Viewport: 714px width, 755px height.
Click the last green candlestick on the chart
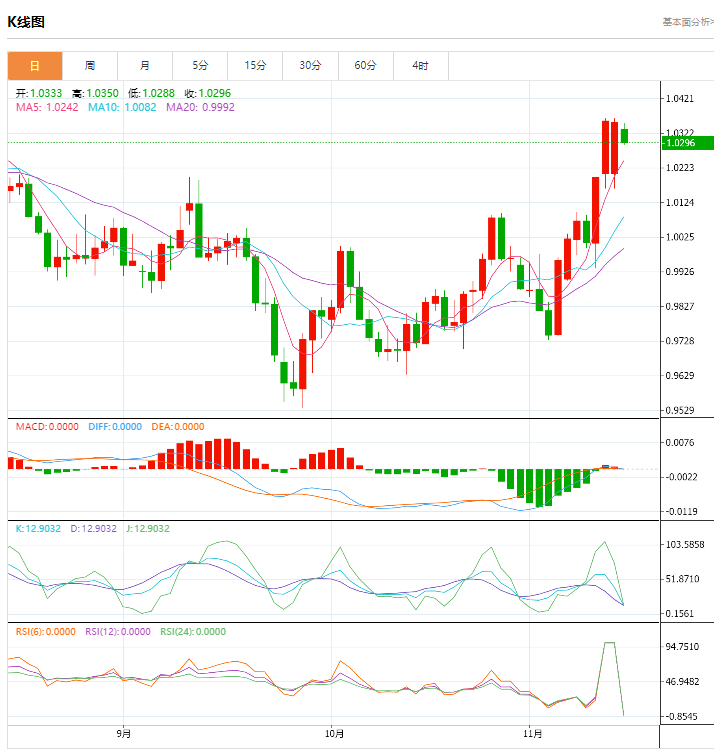click(x=624, y=136)
